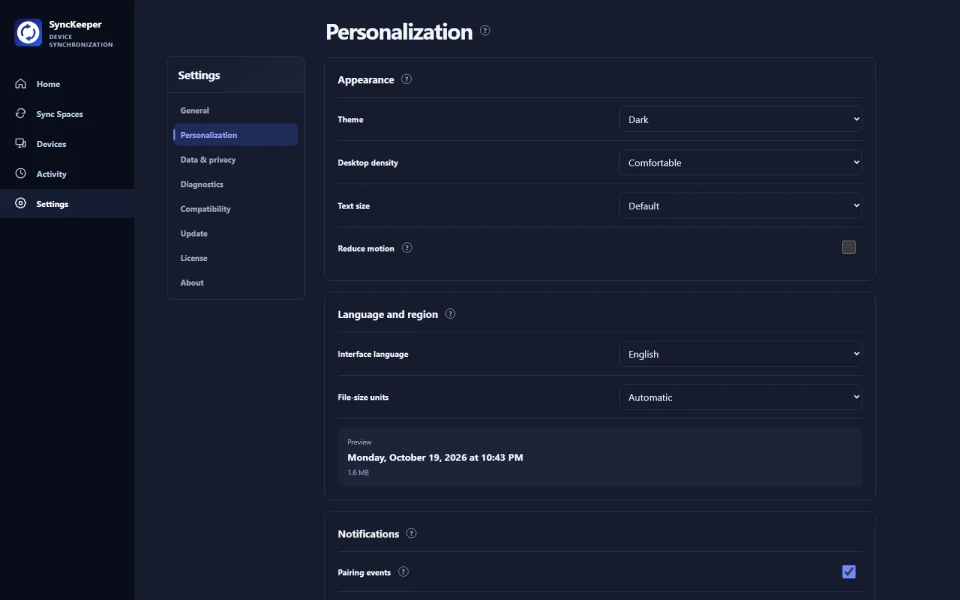Click the '1.6 MB' preview value
This screenshot has width=960, height=600.
tap(358, 473)
